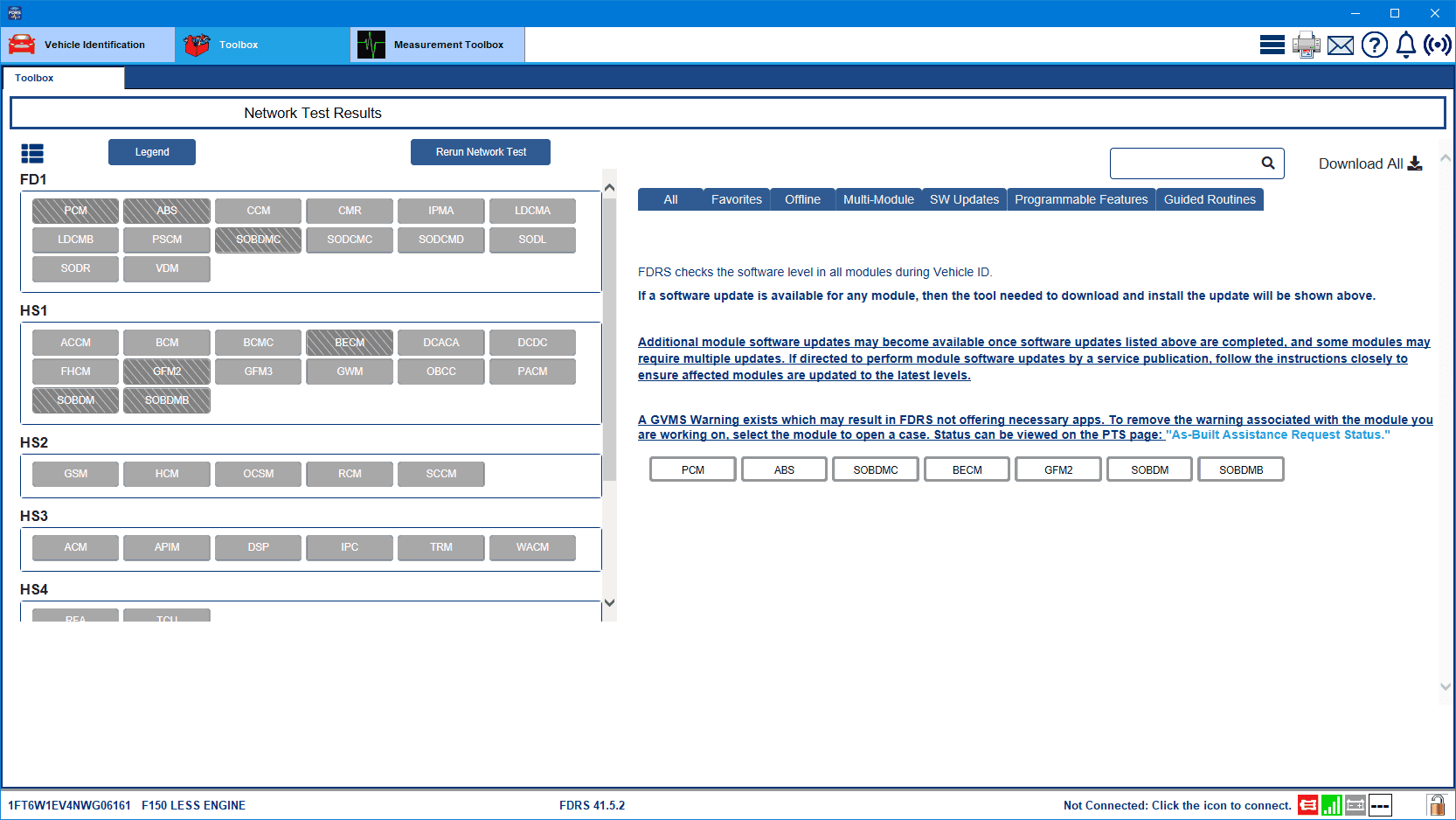Open As-Built Assistance Request Status link
Screen dimensions: 1456x820
pyautogui.click(x=1277, y=435)
